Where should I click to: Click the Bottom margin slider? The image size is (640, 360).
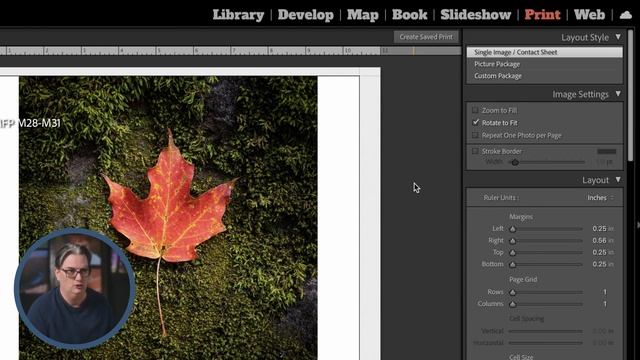[547, 264]
